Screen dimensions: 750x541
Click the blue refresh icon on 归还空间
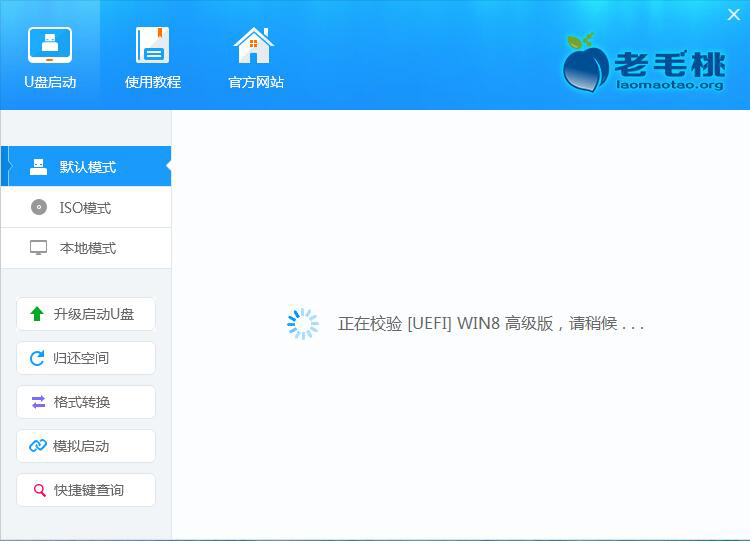click(37, 358)
